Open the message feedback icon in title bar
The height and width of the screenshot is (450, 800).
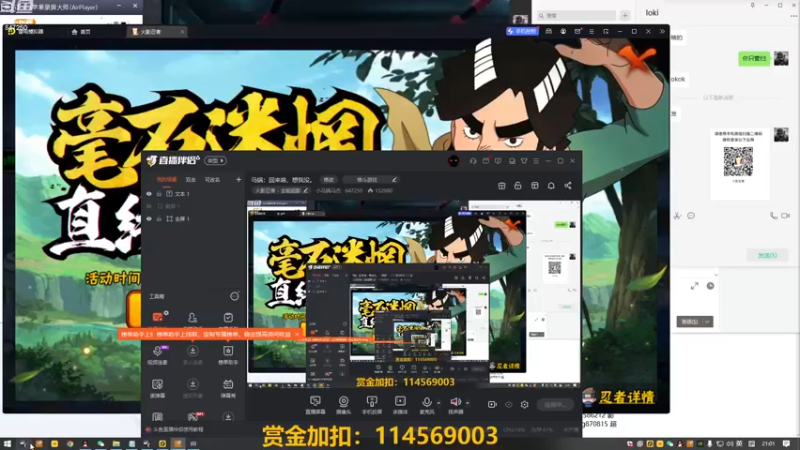(x=498, y=161)
